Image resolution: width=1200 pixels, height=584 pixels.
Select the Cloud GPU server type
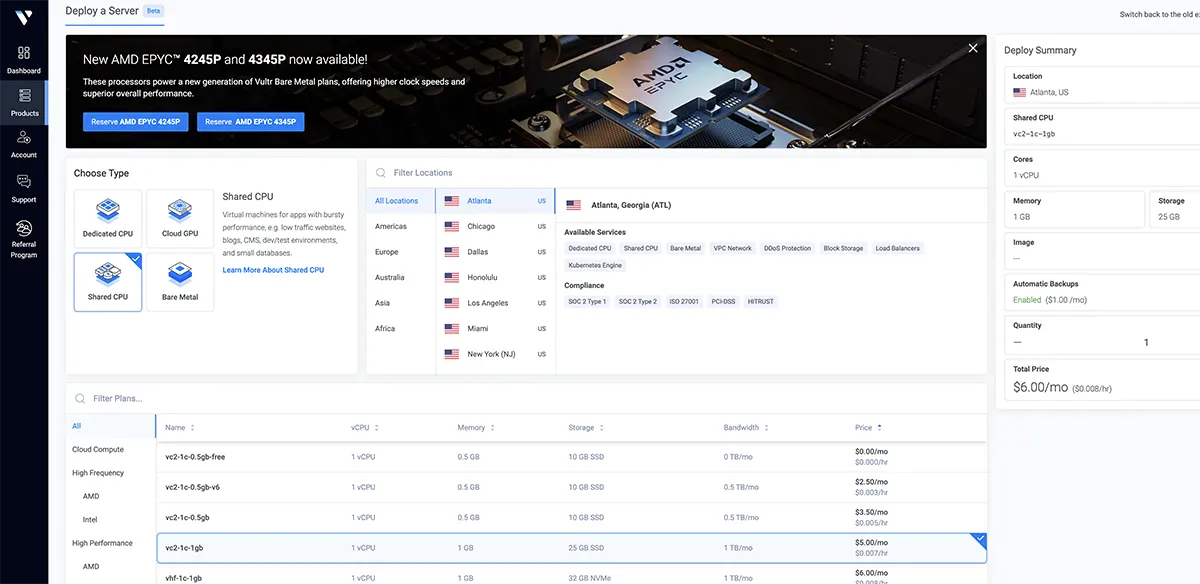pyautogui.click(x=180, y=218)
